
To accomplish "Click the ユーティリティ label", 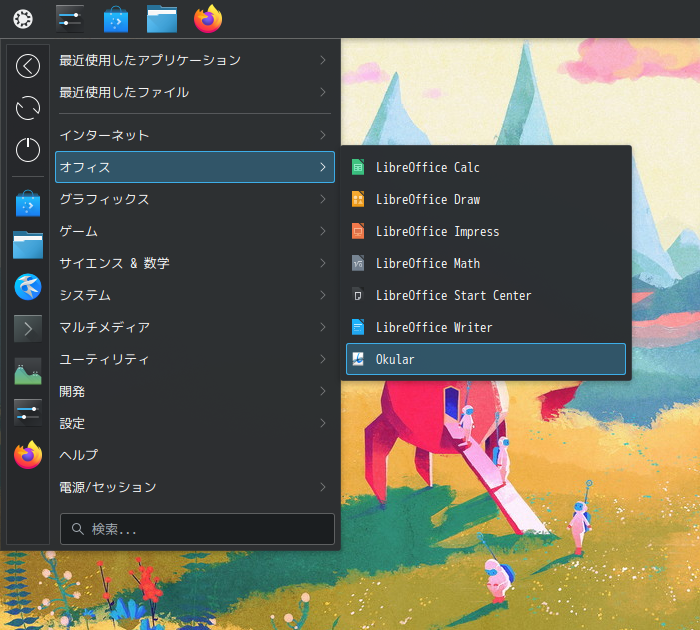I will click(x=104, y=359).
